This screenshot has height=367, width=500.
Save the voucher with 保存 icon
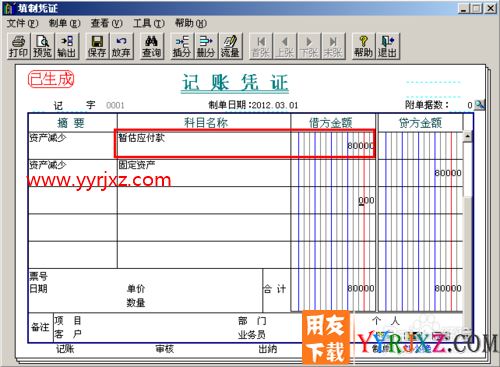(x=97, y=46)
